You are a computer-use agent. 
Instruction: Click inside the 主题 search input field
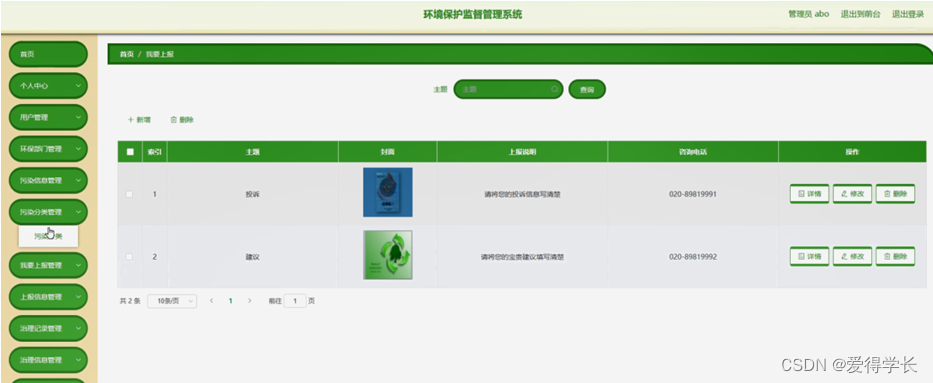tap(508, 89)
